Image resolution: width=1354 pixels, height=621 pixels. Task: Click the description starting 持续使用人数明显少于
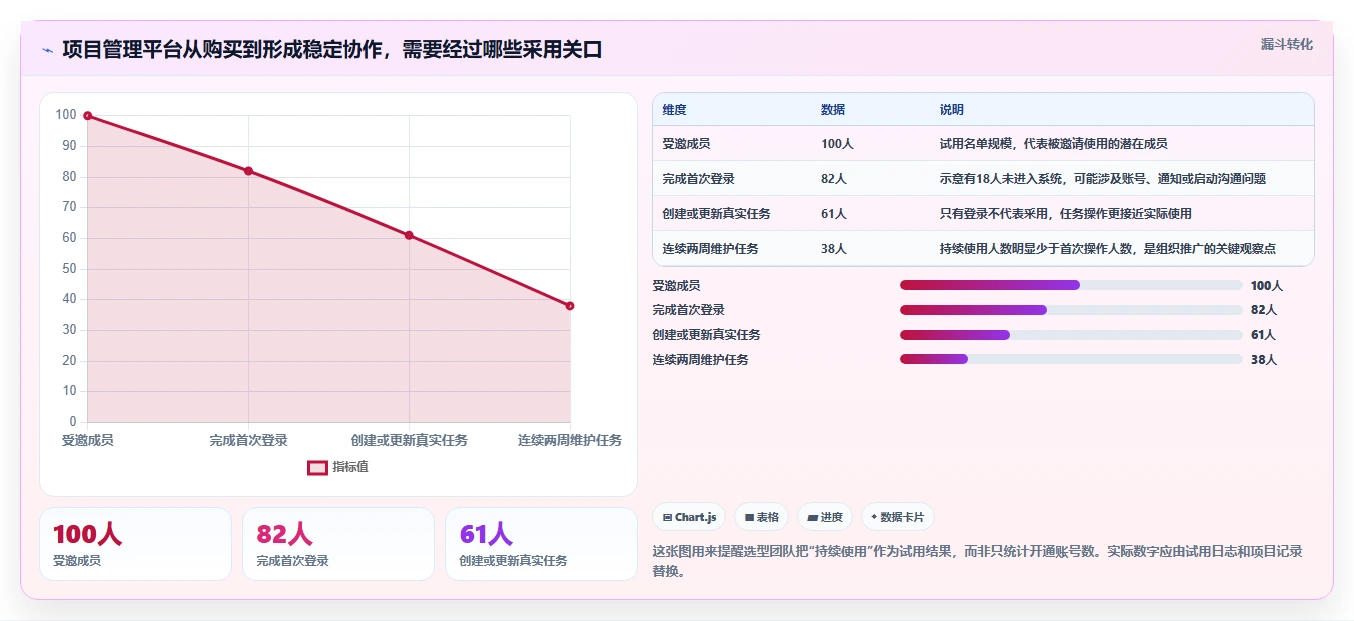[x=1107, y=249]
